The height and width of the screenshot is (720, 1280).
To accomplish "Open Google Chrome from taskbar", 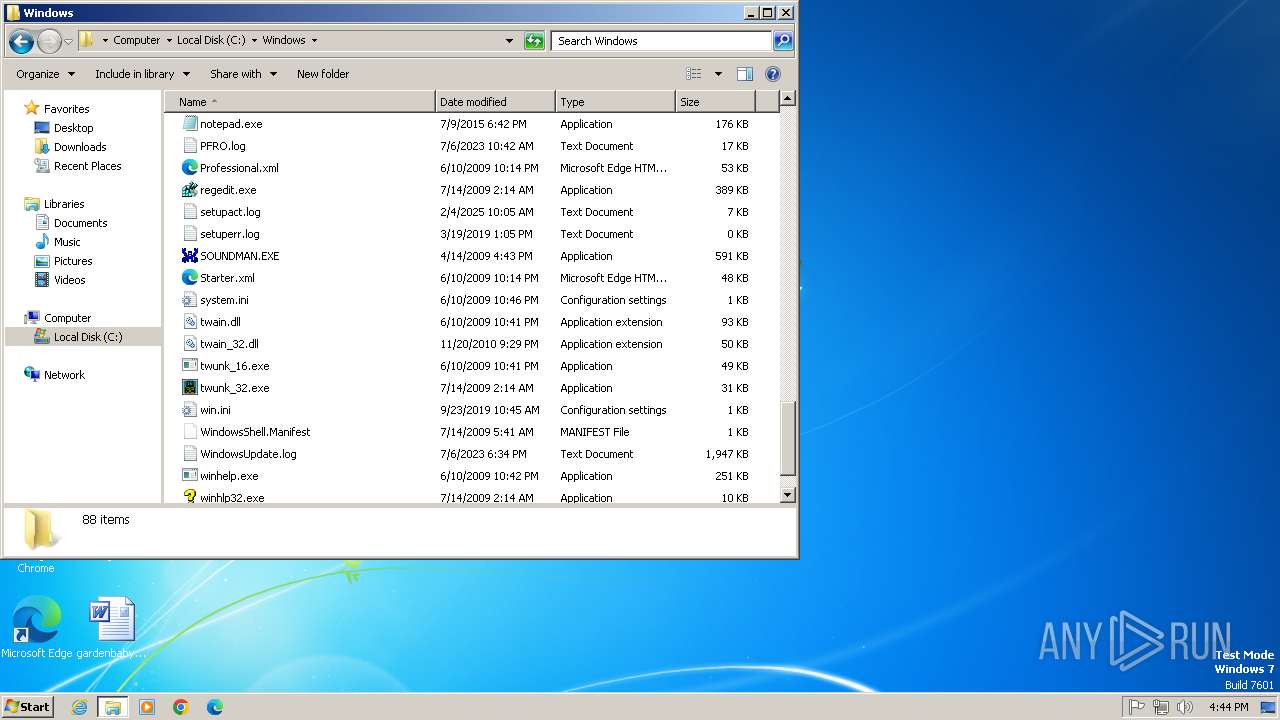I will pos(181,707).
